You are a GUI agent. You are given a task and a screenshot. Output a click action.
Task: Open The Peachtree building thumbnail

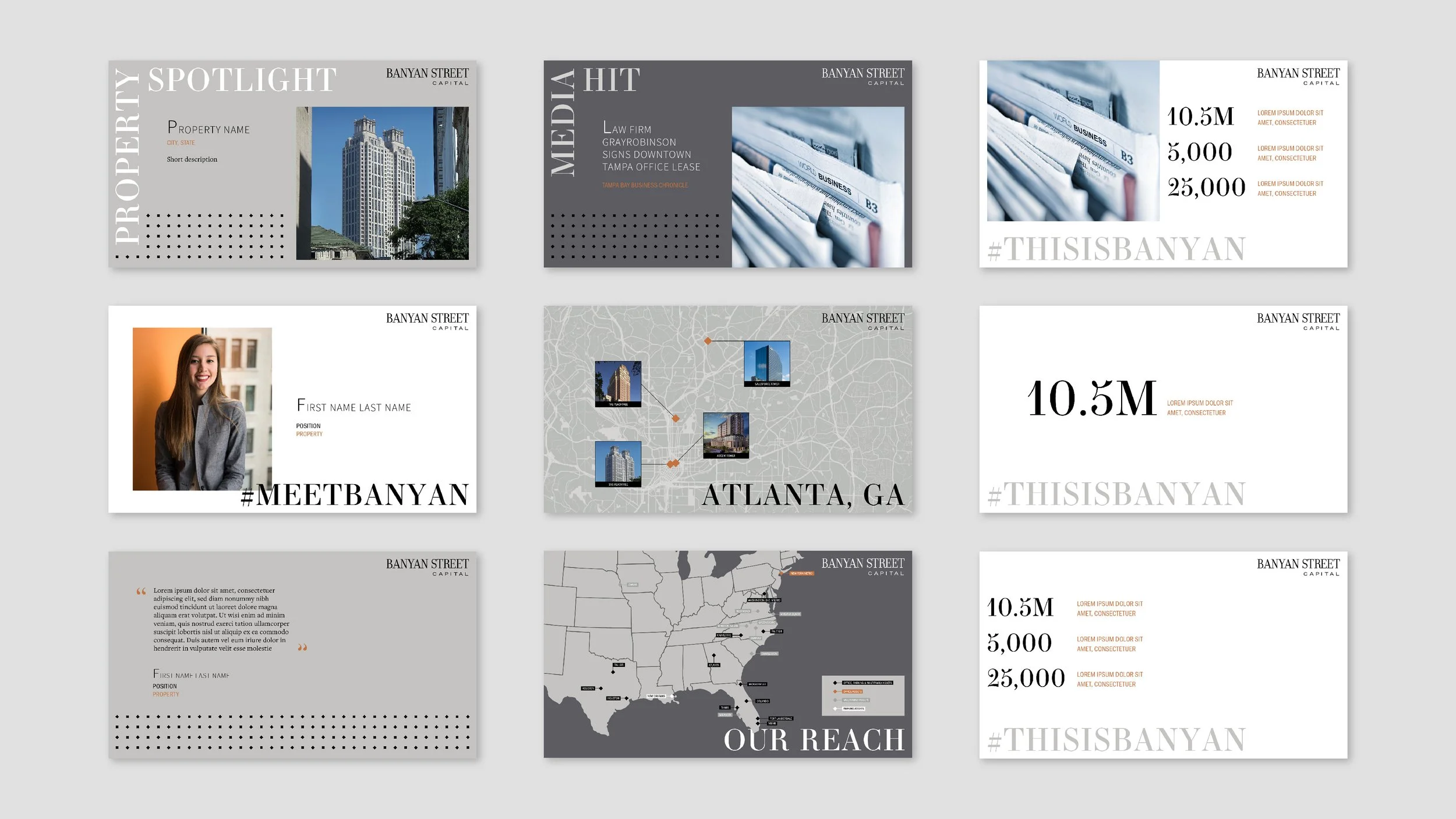pyautogui.click(x=618, y=382)
